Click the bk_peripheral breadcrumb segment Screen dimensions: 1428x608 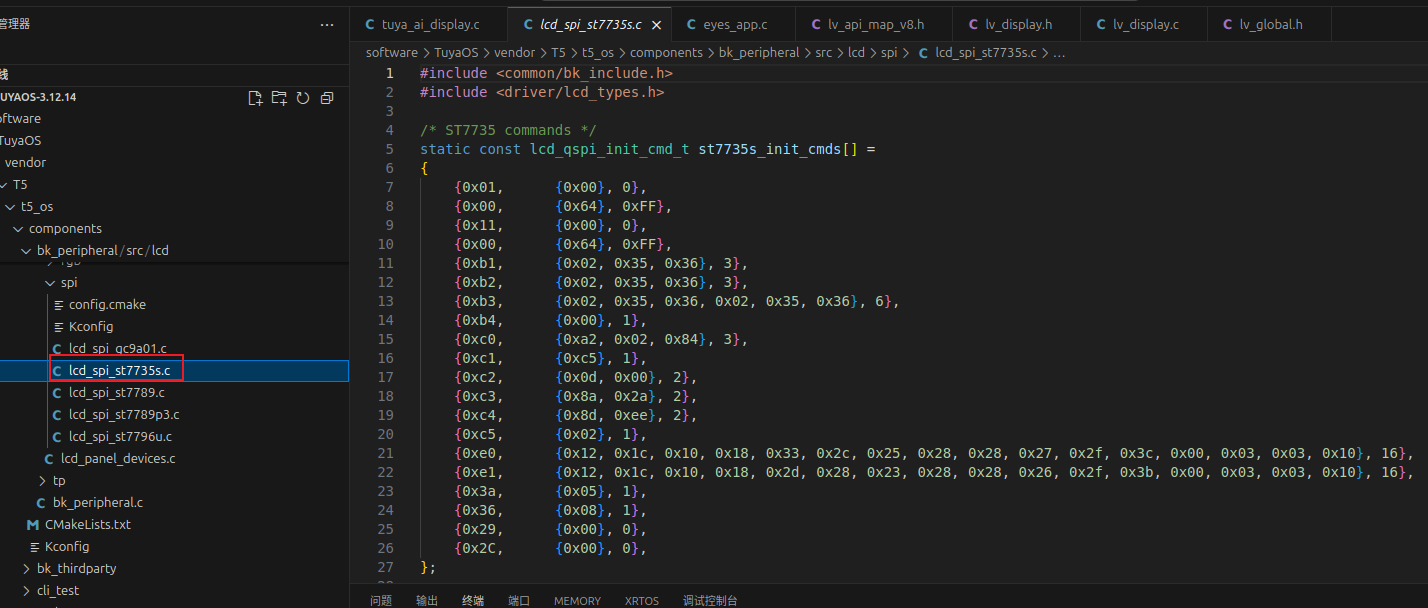click(757, 53)
